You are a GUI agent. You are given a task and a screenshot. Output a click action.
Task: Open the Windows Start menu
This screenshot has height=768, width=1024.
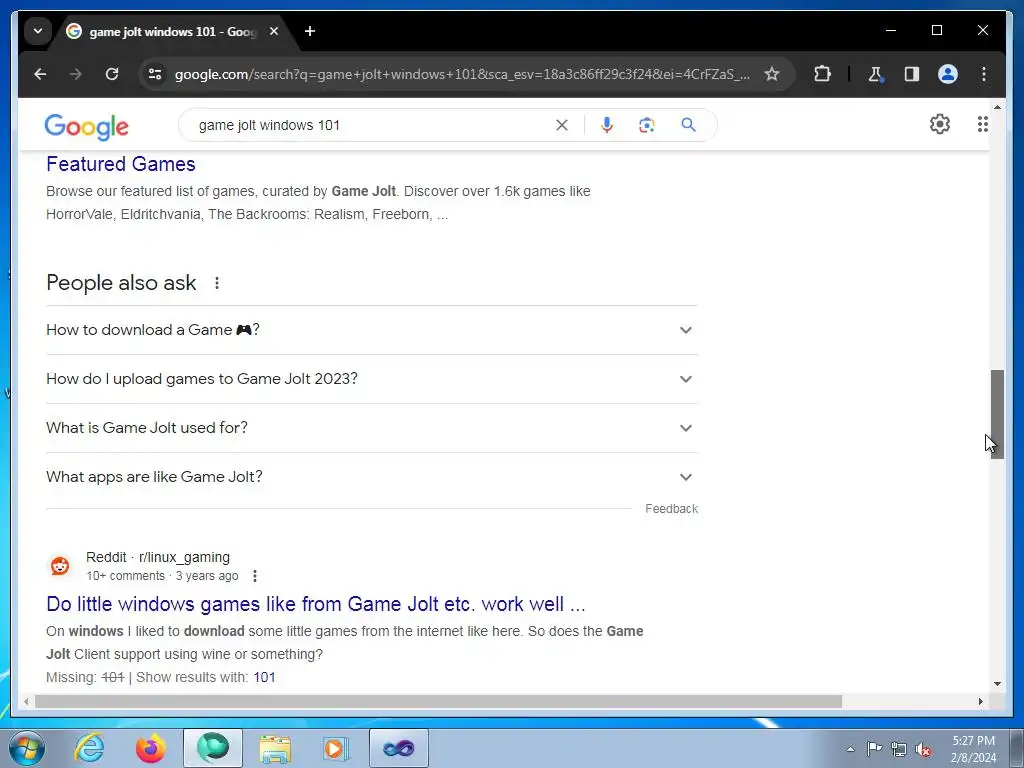pos(27,748)
